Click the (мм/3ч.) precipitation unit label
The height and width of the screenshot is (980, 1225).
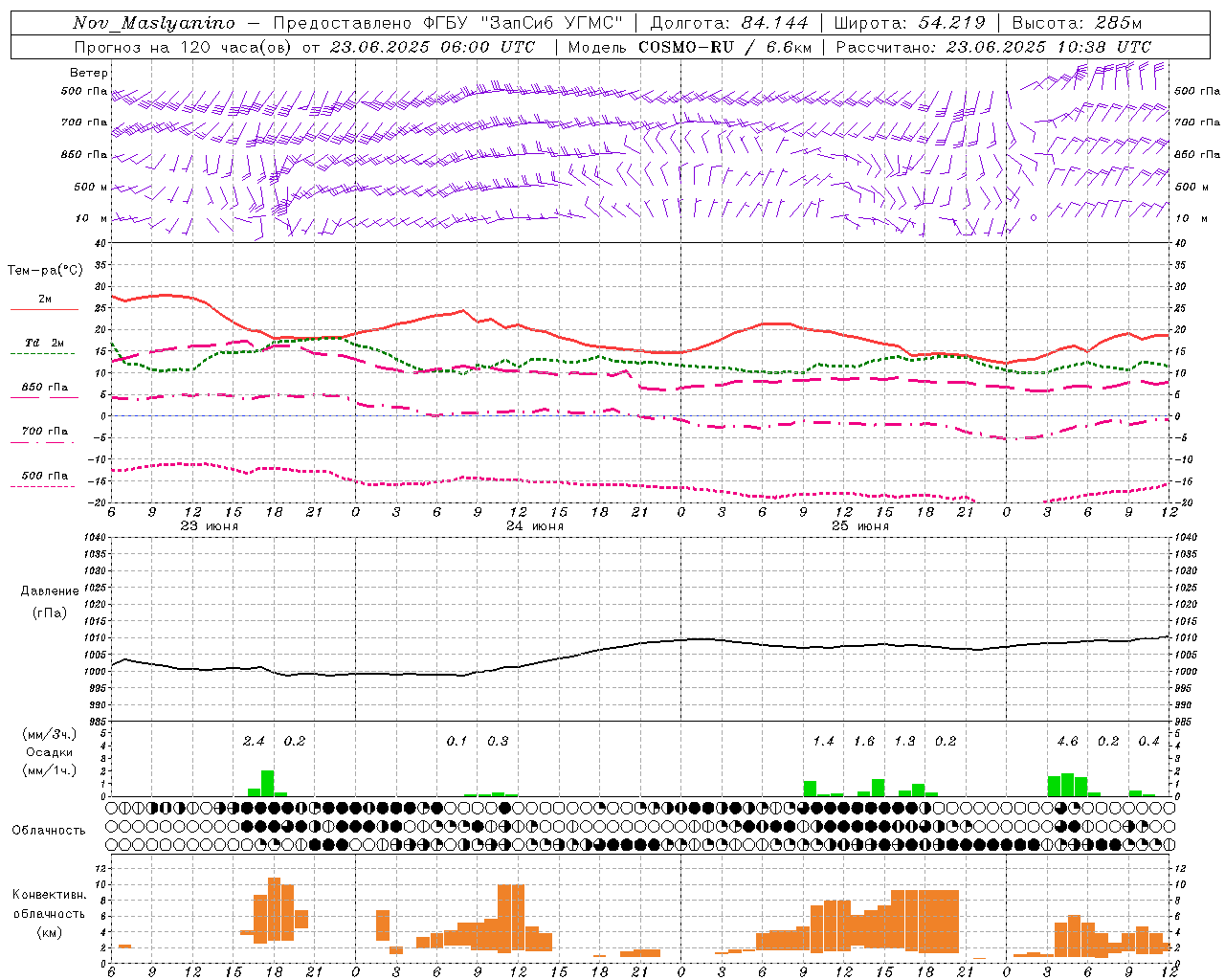click(50, 734)
